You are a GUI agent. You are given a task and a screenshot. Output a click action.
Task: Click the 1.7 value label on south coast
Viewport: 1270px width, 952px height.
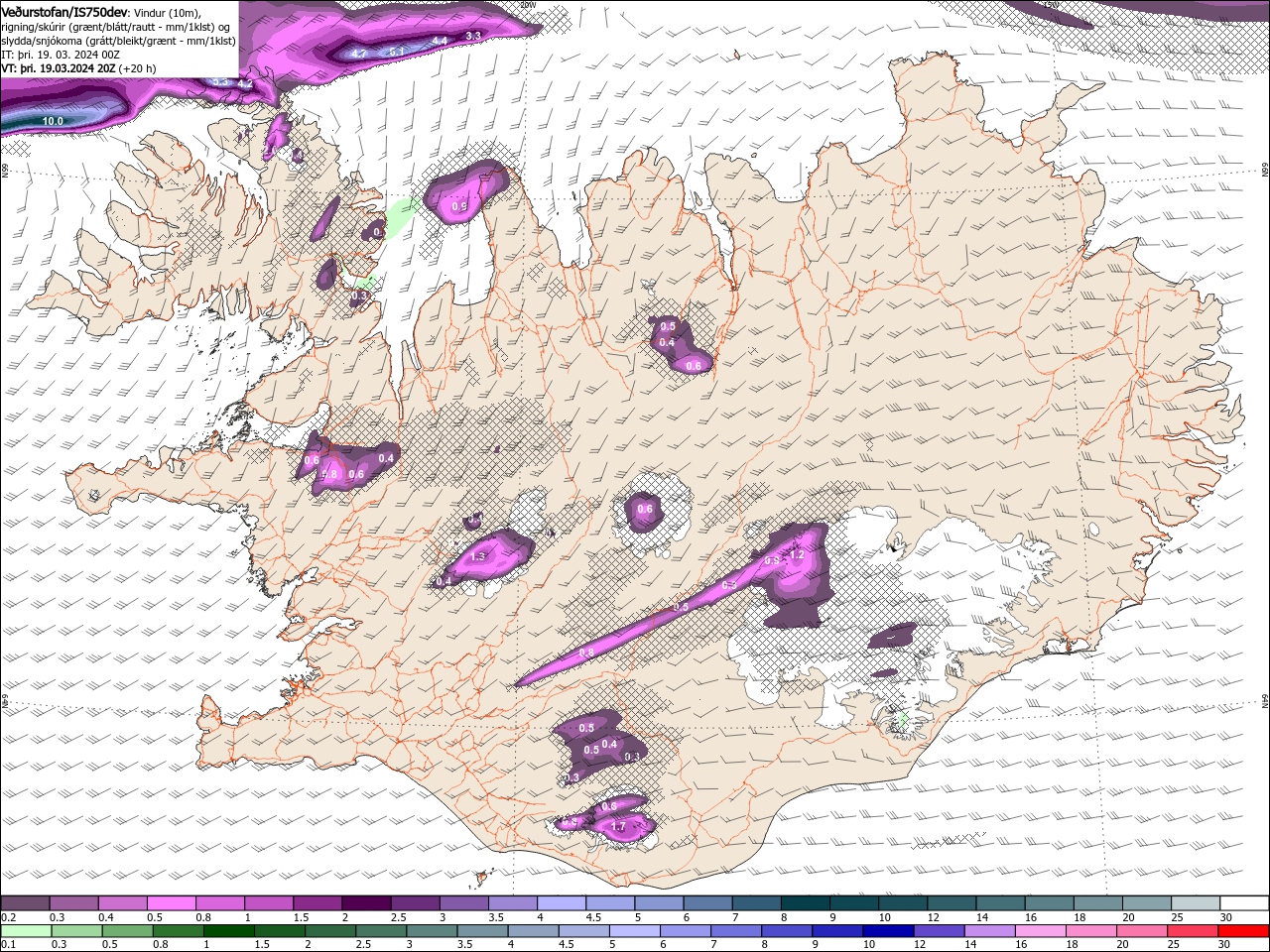[618, 826]
